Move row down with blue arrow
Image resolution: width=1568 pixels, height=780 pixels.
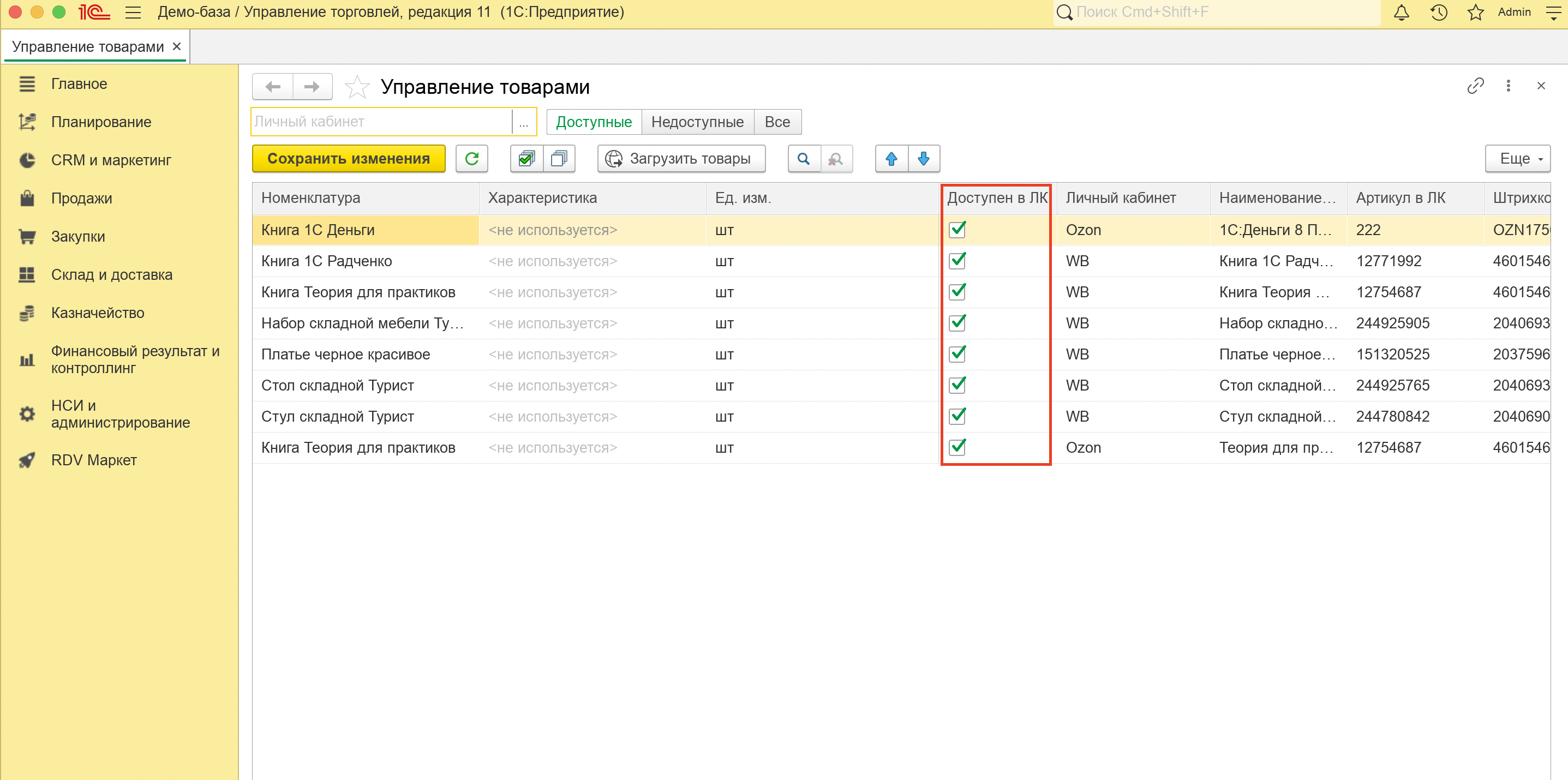pyautogui.click(x=923, y=159)
